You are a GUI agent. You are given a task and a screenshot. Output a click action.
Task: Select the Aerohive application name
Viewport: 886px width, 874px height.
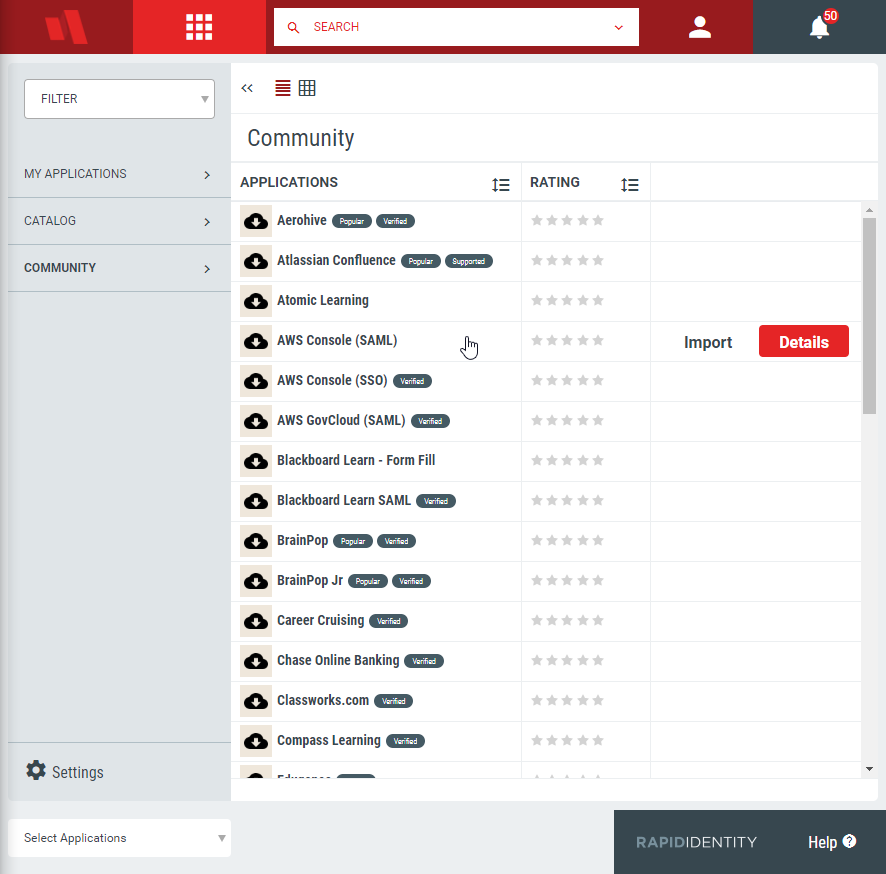click(x=302, y=220)
